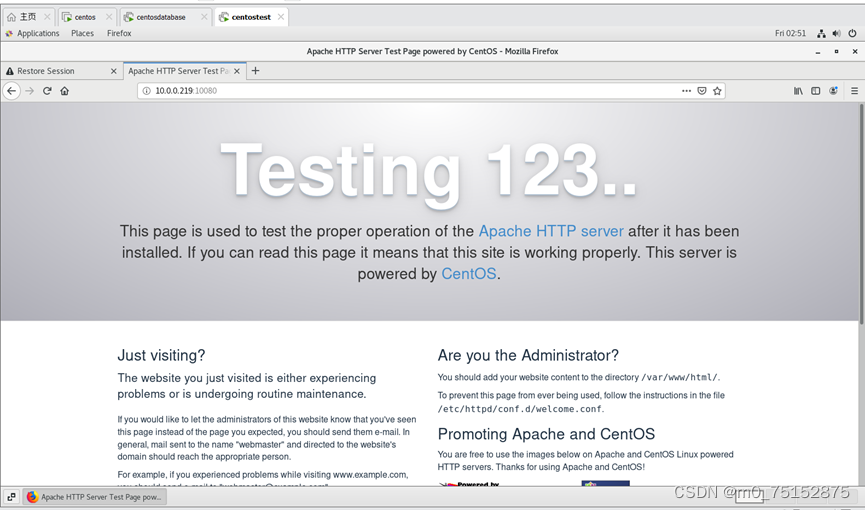Close the Apache HTTP Server Test tab
Screen dimensions: 865x510
point(237,71)
